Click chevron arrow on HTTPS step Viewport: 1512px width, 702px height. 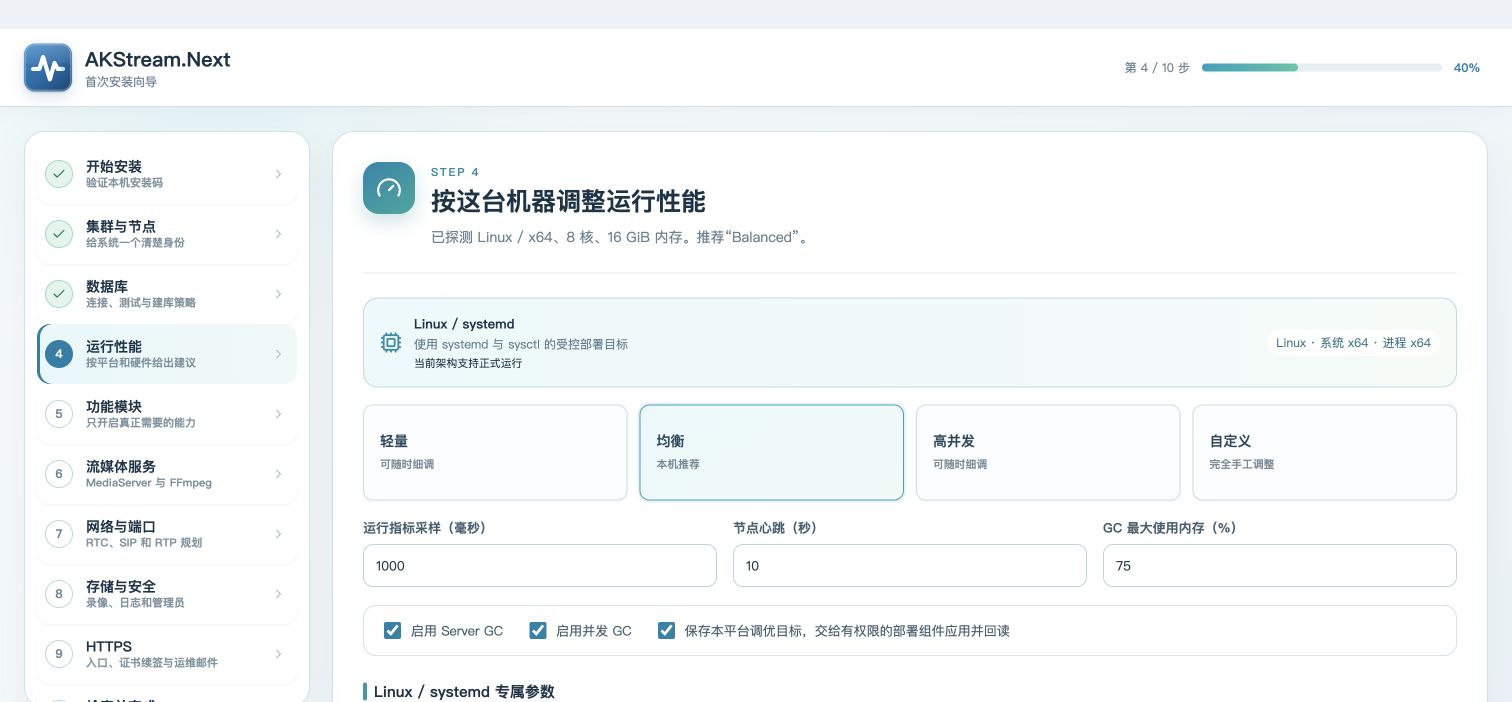coord(278,654)
